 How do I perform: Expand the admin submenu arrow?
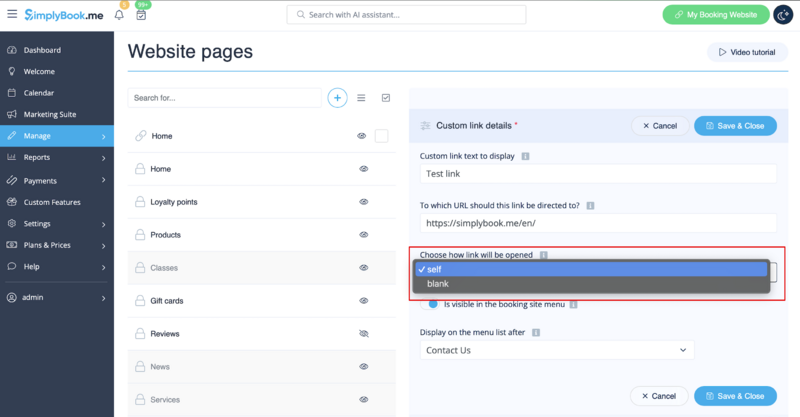(x=104, y=298)
